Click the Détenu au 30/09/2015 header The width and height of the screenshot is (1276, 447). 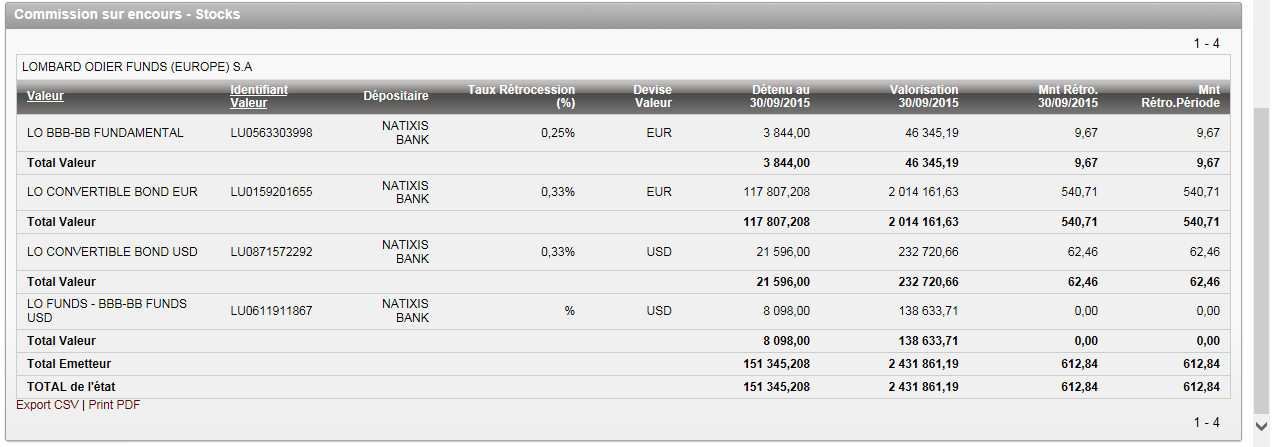pyautogui.click(x=780, y=96)
